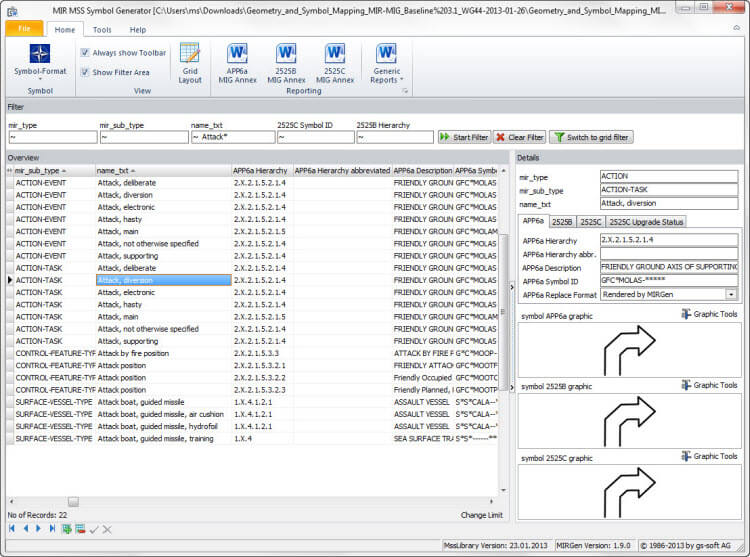Select the APP6a details tab

pos(533,221)
